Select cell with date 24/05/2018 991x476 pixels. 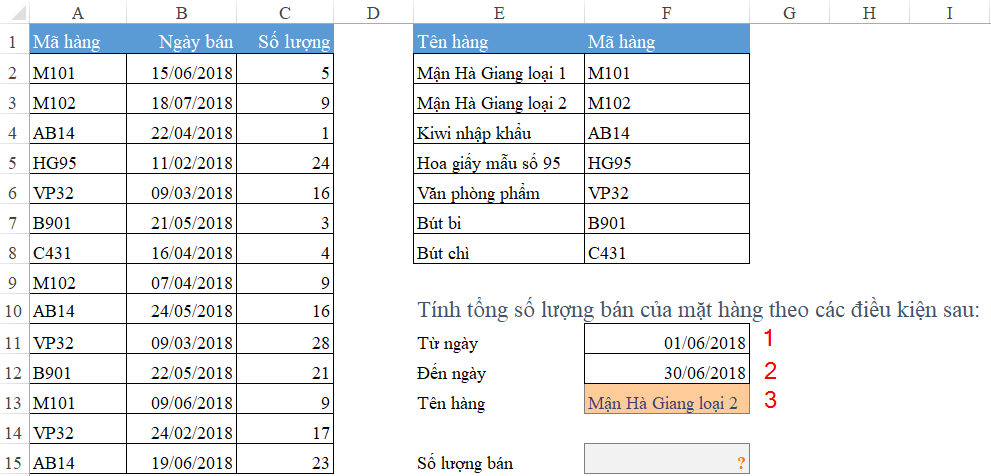[181, 309]
